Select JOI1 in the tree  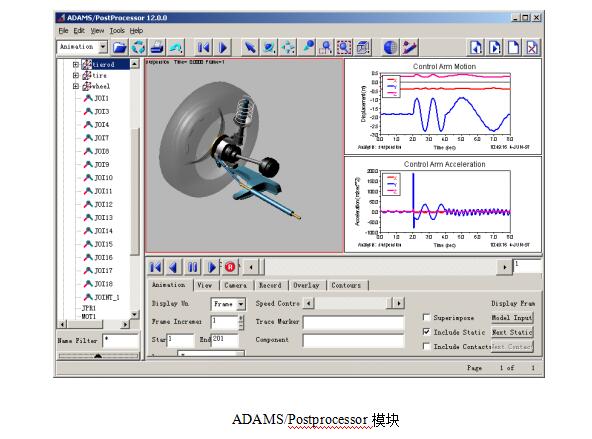click(x=102, y=98)
